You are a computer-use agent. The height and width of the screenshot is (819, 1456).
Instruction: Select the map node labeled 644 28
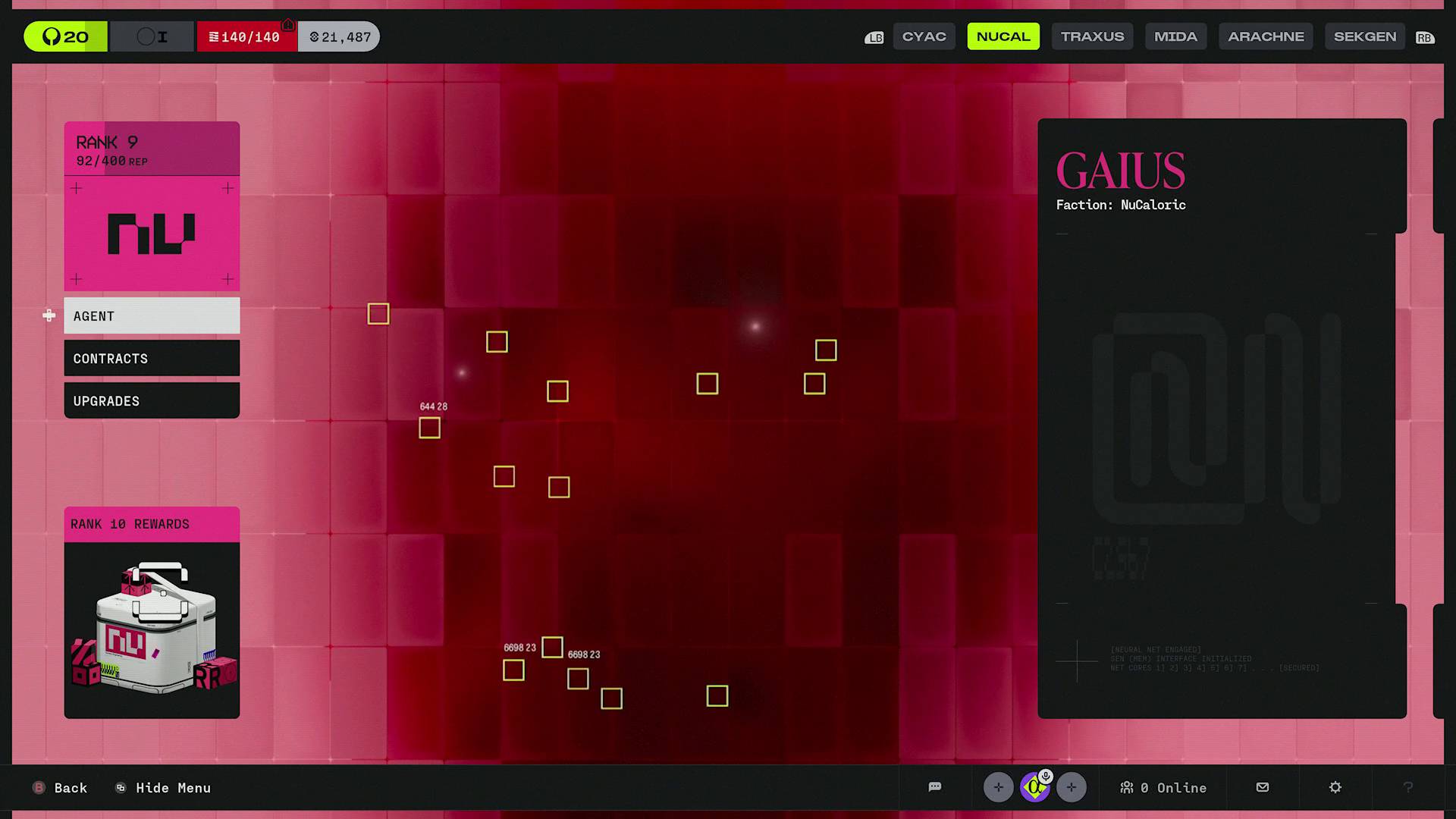pos(429,428)
